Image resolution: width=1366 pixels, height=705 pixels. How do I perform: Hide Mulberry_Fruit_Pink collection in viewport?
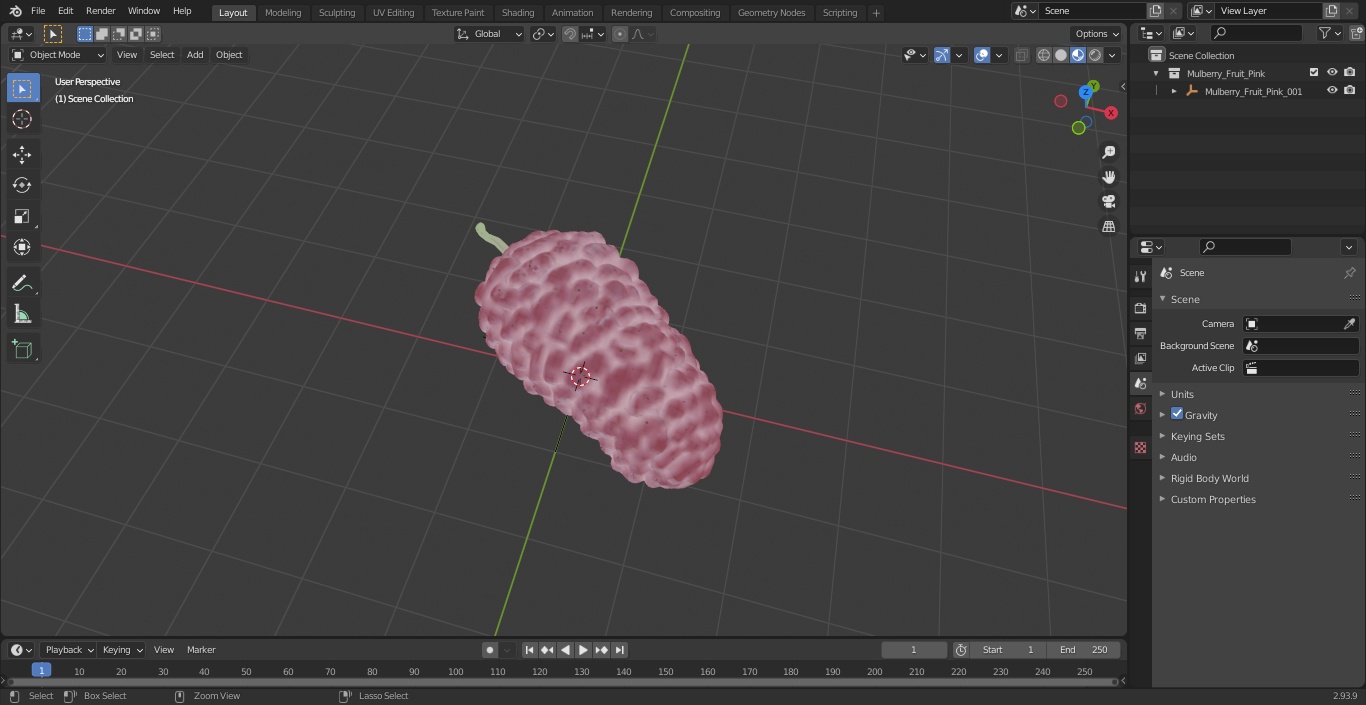1332,73
